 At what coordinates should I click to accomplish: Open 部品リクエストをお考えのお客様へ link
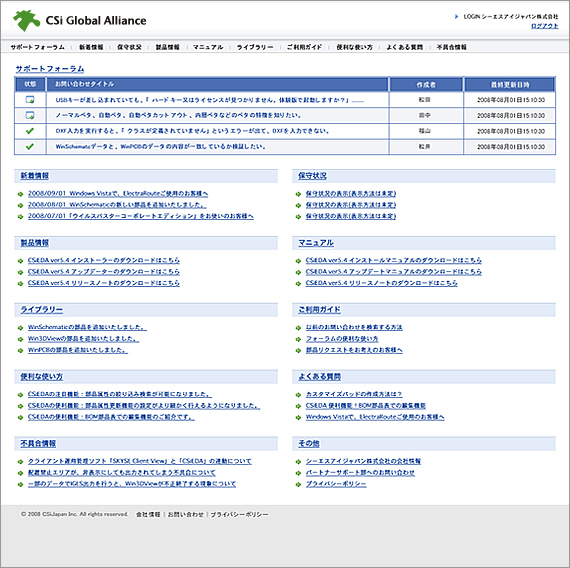coord(354,350)
